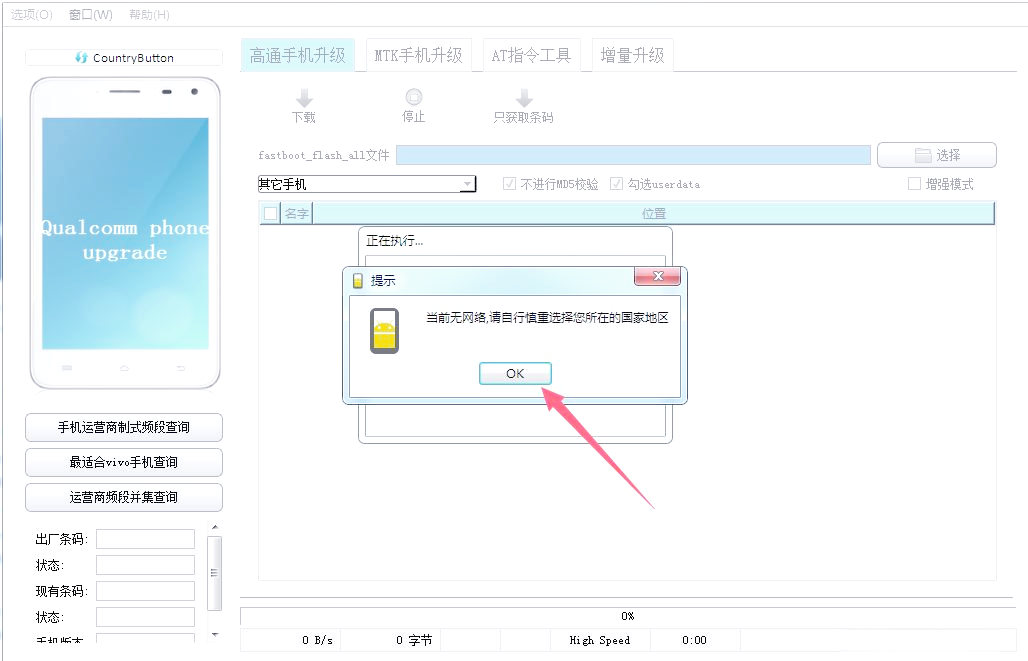
Task: Click the scrollbar down arrow near 手机版本
Action: point(213,634)
